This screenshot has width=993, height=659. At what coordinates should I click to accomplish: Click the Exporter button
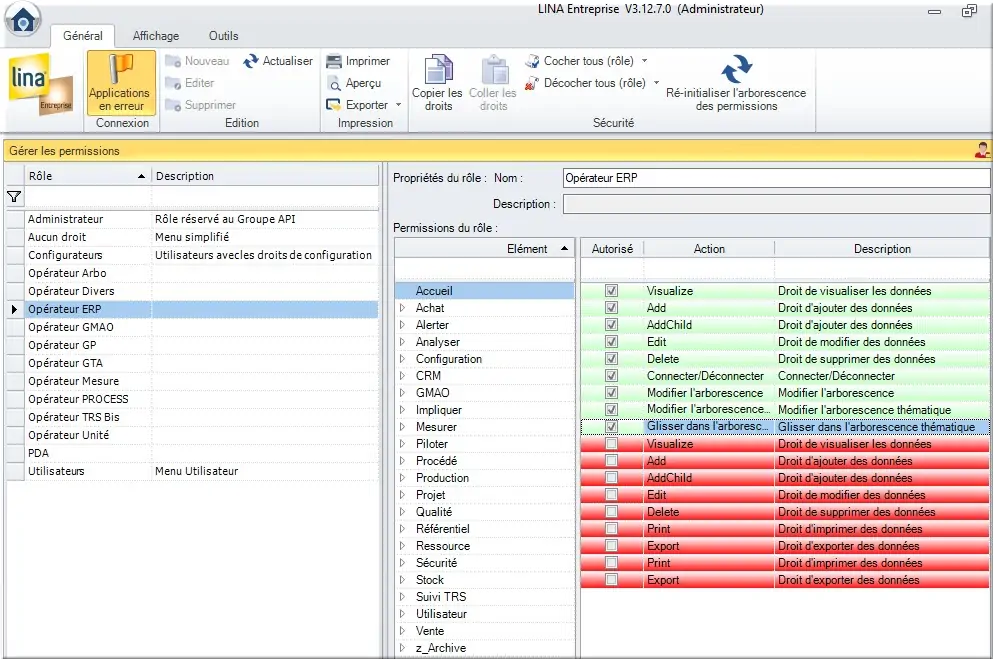(358, 105)
